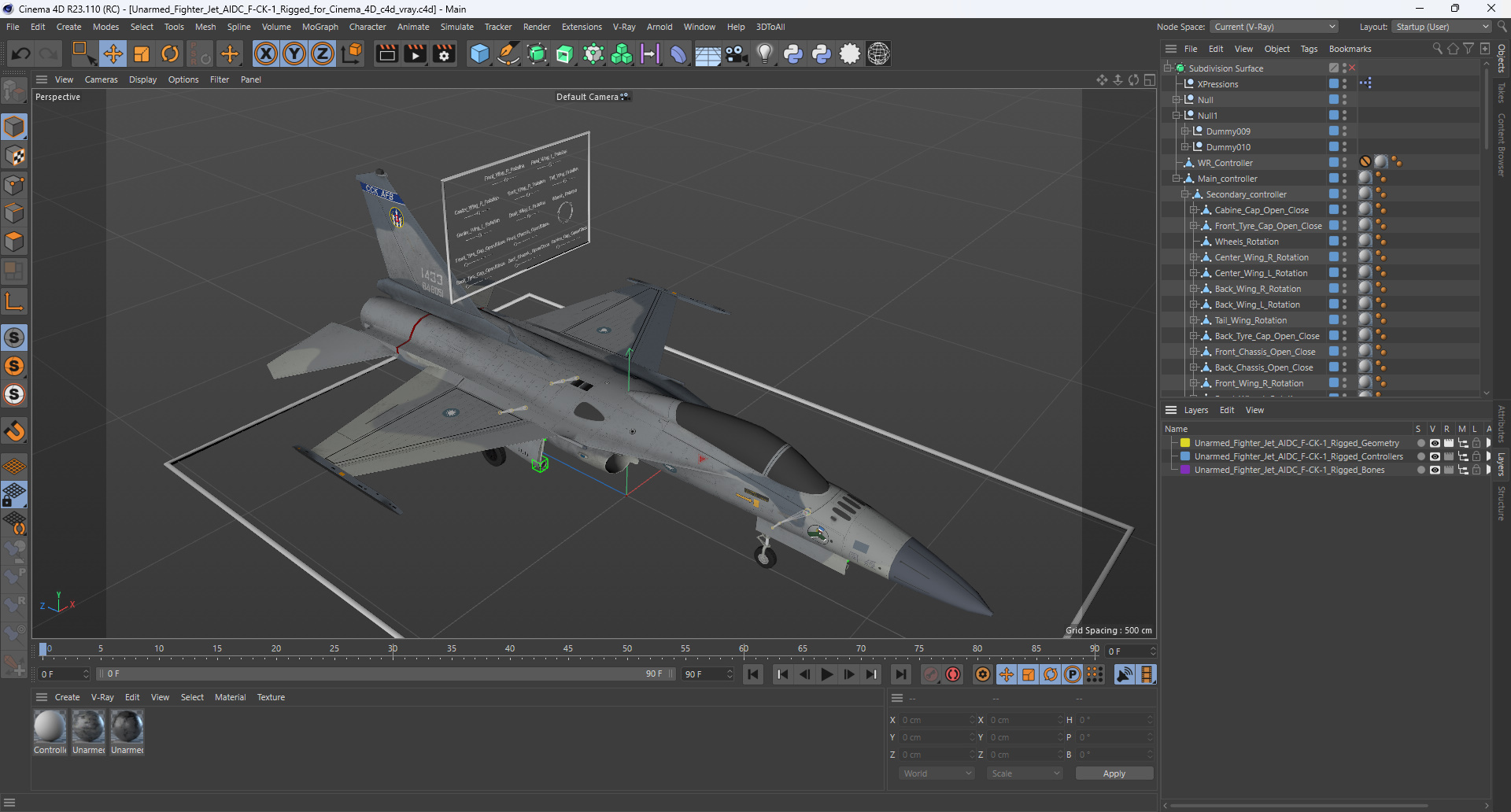This screenshot has height=812, width=1511.
Task: Add a Light object bulb icon
Action: click(x=764, y=54)
